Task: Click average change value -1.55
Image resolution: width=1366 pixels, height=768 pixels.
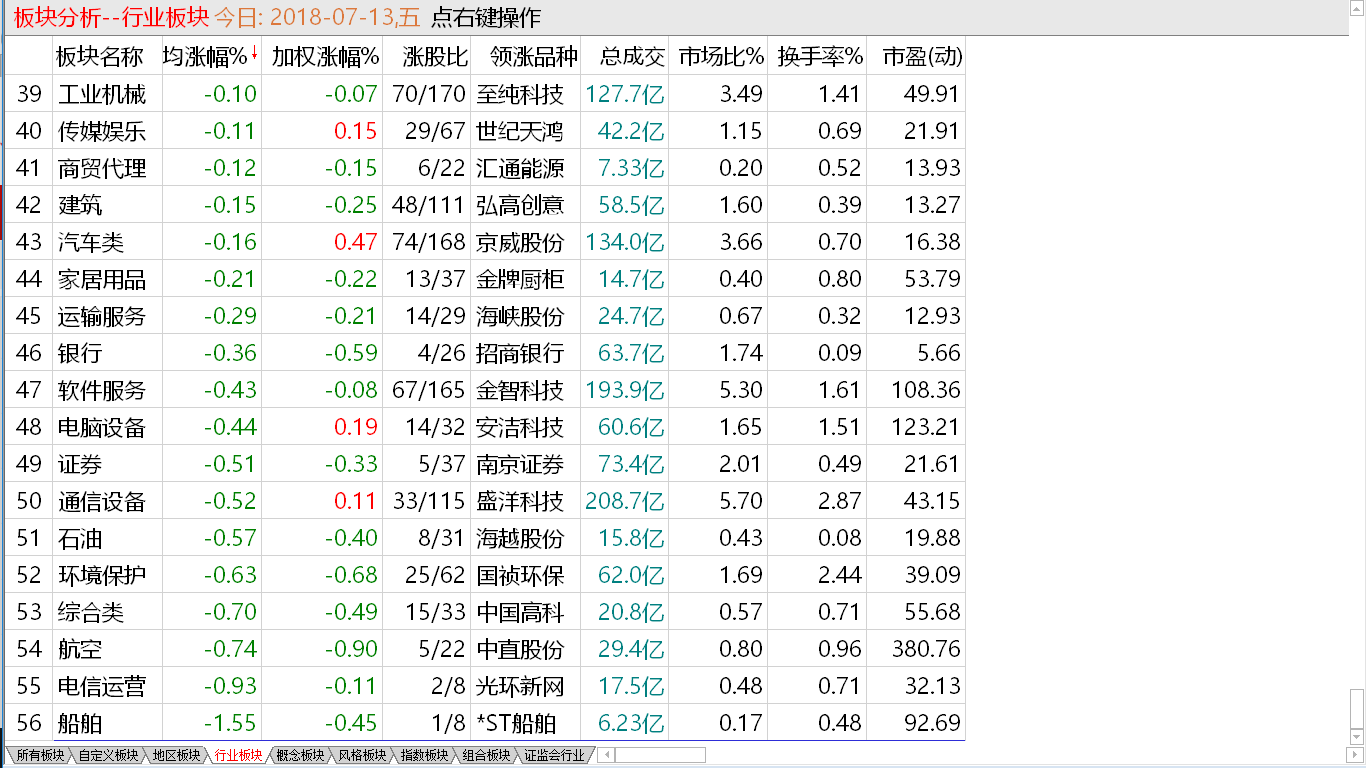Action: pos(230,723)
